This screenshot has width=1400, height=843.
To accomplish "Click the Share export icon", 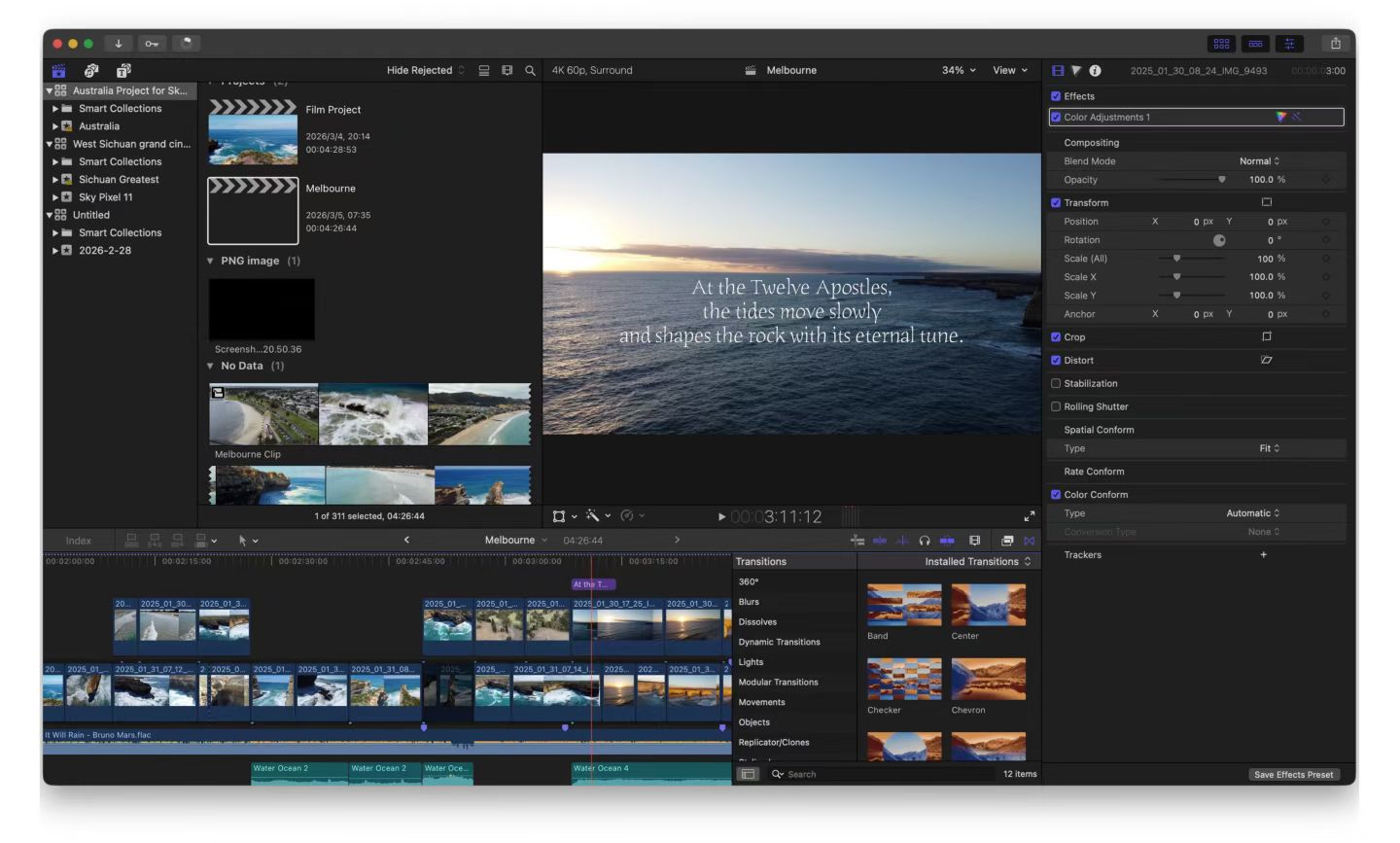I will (x=1336, y=43).
